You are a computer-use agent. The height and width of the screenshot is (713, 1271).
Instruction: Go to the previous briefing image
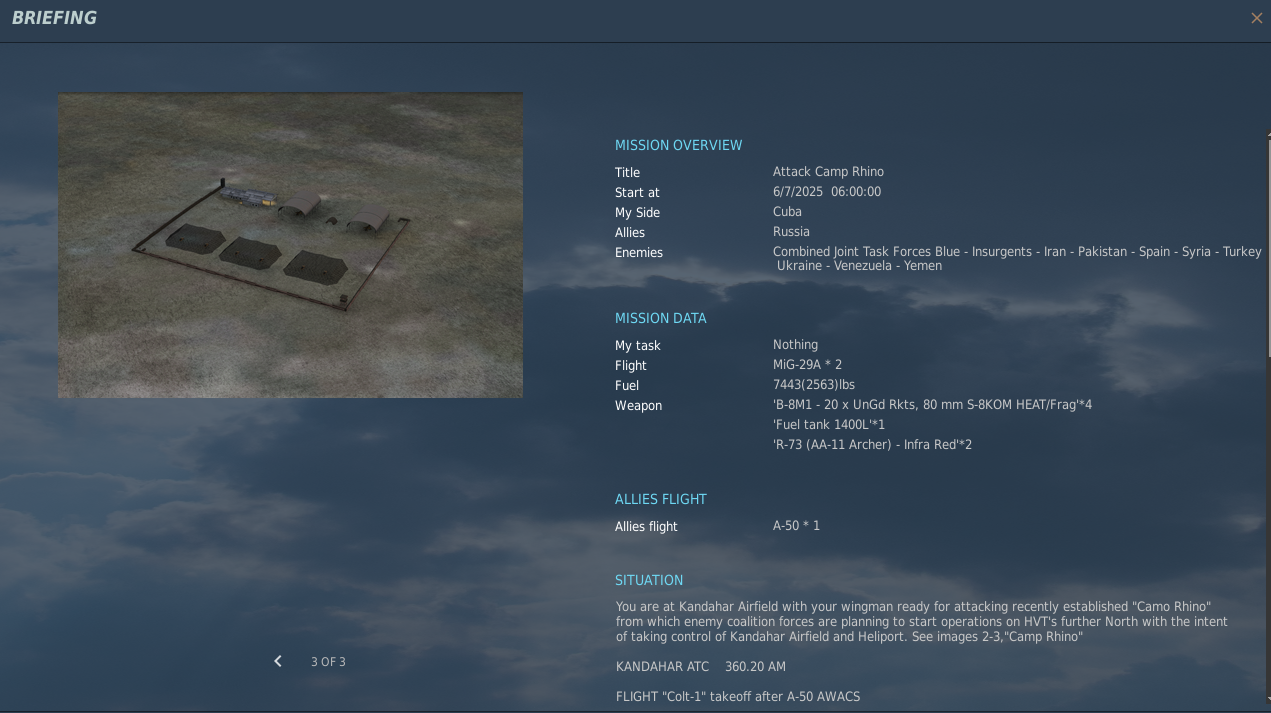click(x=278, y=661)
